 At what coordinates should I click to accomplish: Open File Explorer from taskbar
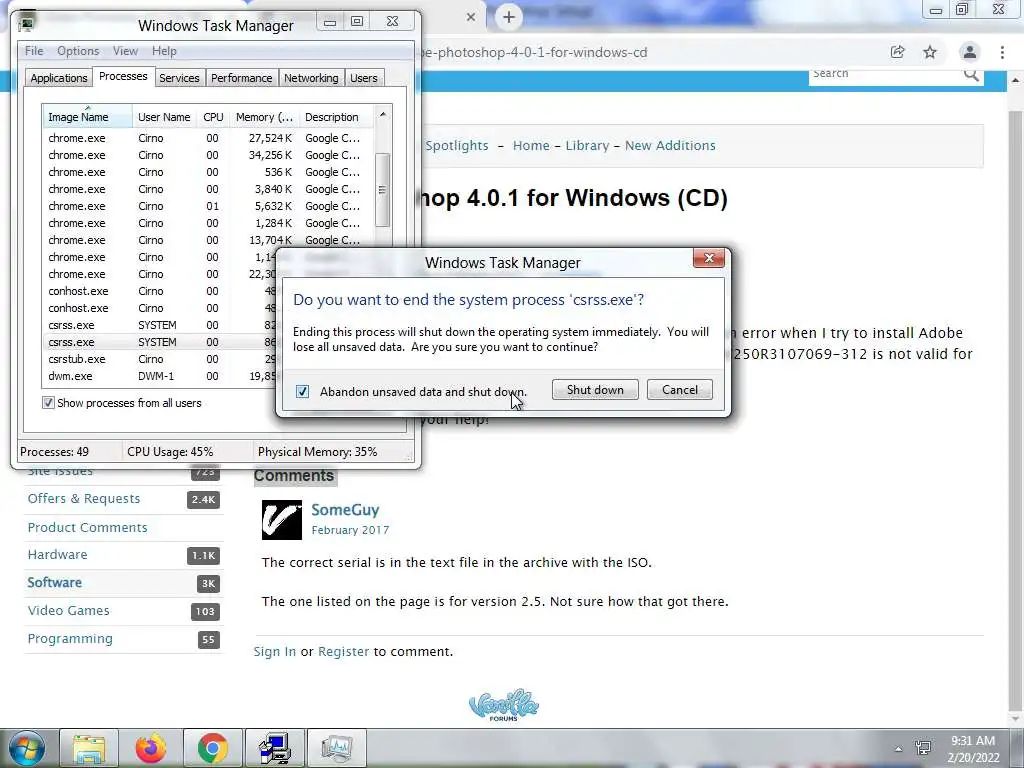pos(89,748)
